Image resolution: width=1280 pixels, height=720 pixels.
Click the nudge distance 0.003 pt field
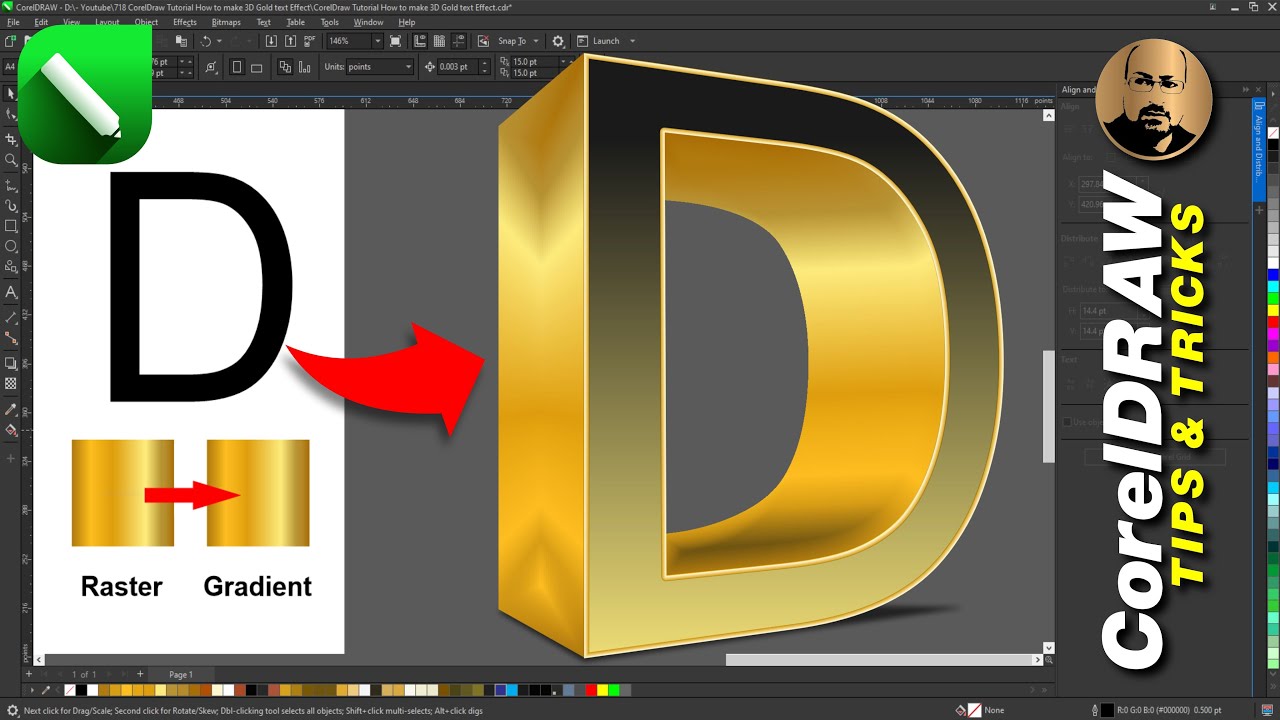pos(457,67)
